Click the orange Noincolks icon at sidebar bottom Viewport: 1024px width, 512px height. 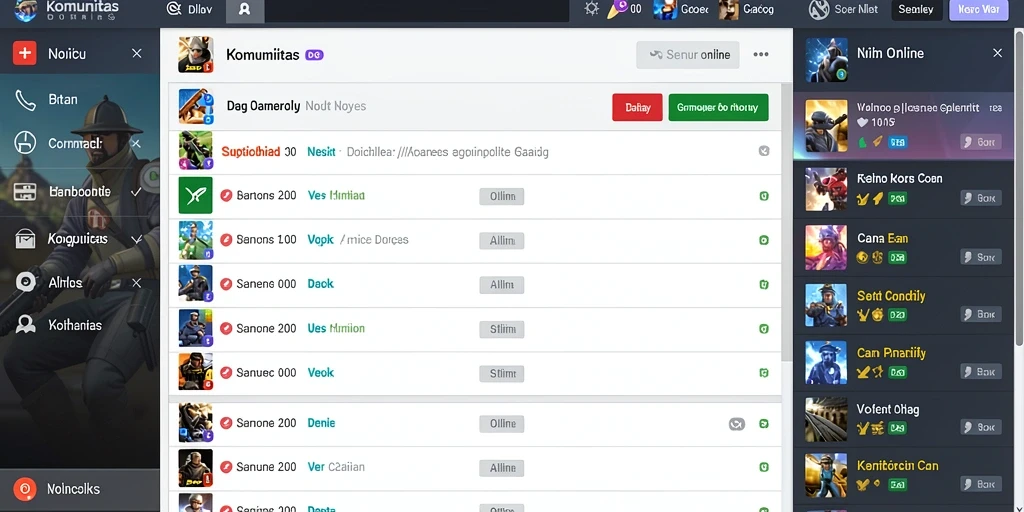pos(25,488)
